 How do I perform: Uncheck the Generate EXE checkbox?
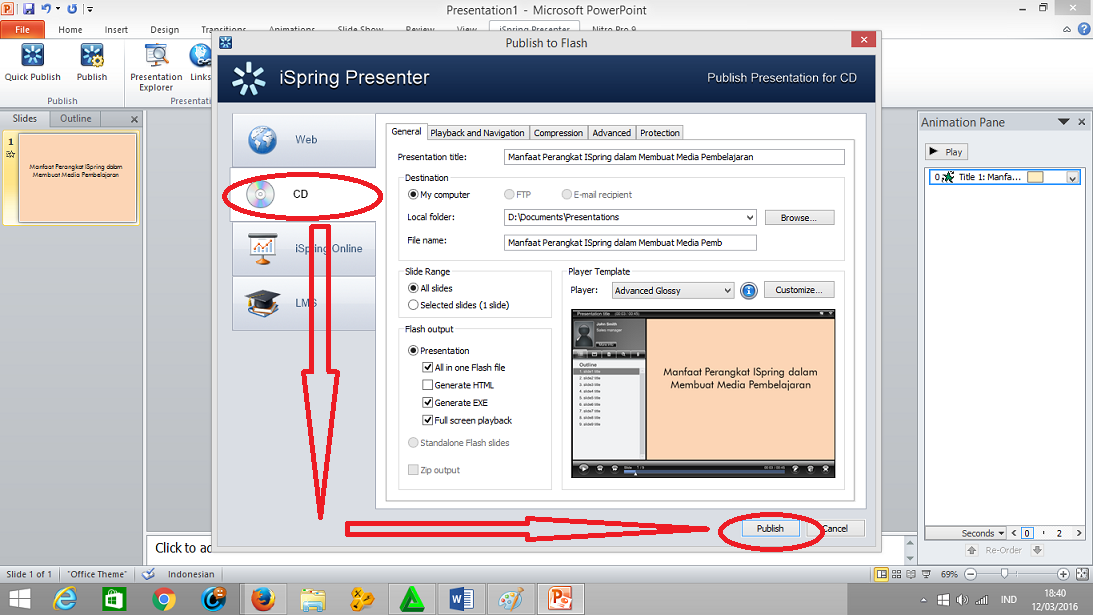[427, 402]
